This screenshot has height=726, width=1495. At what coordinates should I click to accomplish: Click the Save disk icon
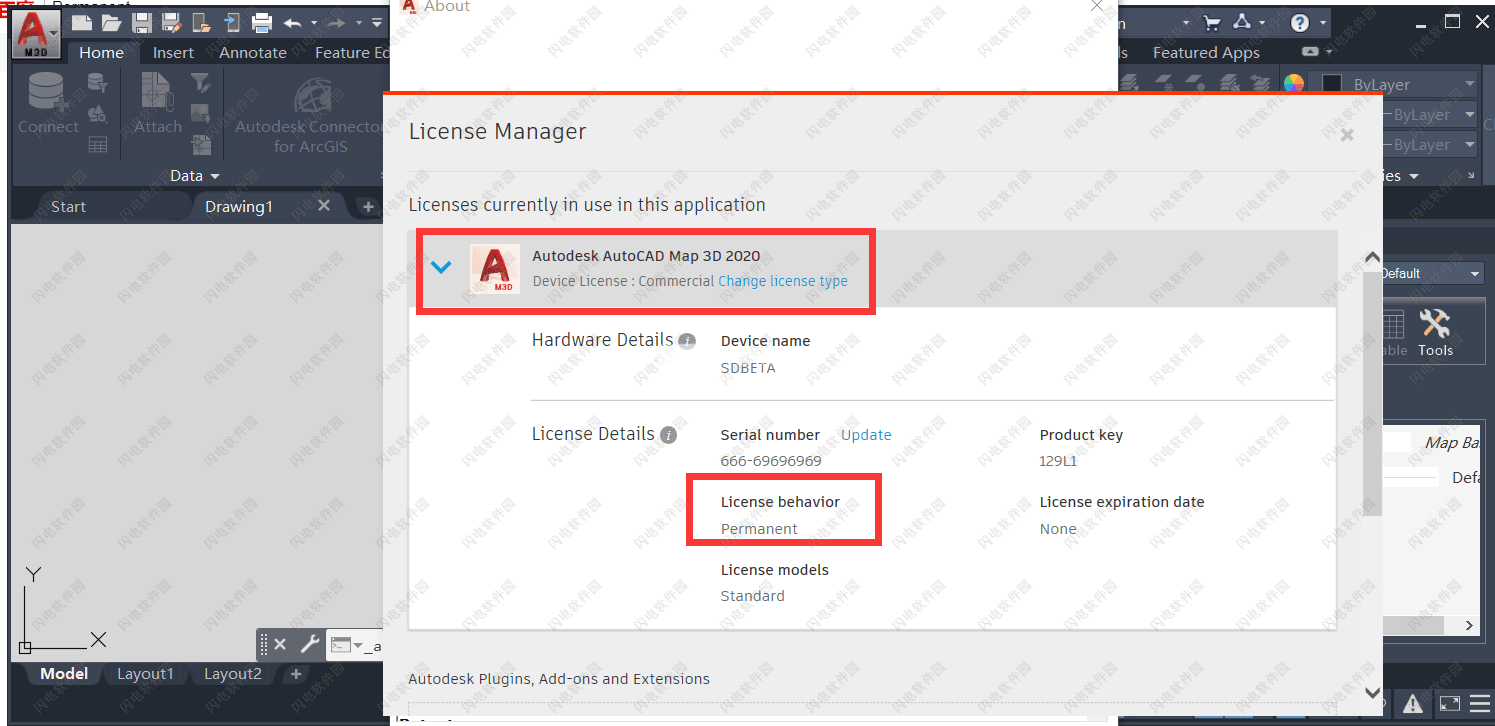click(x=142, y=22)
